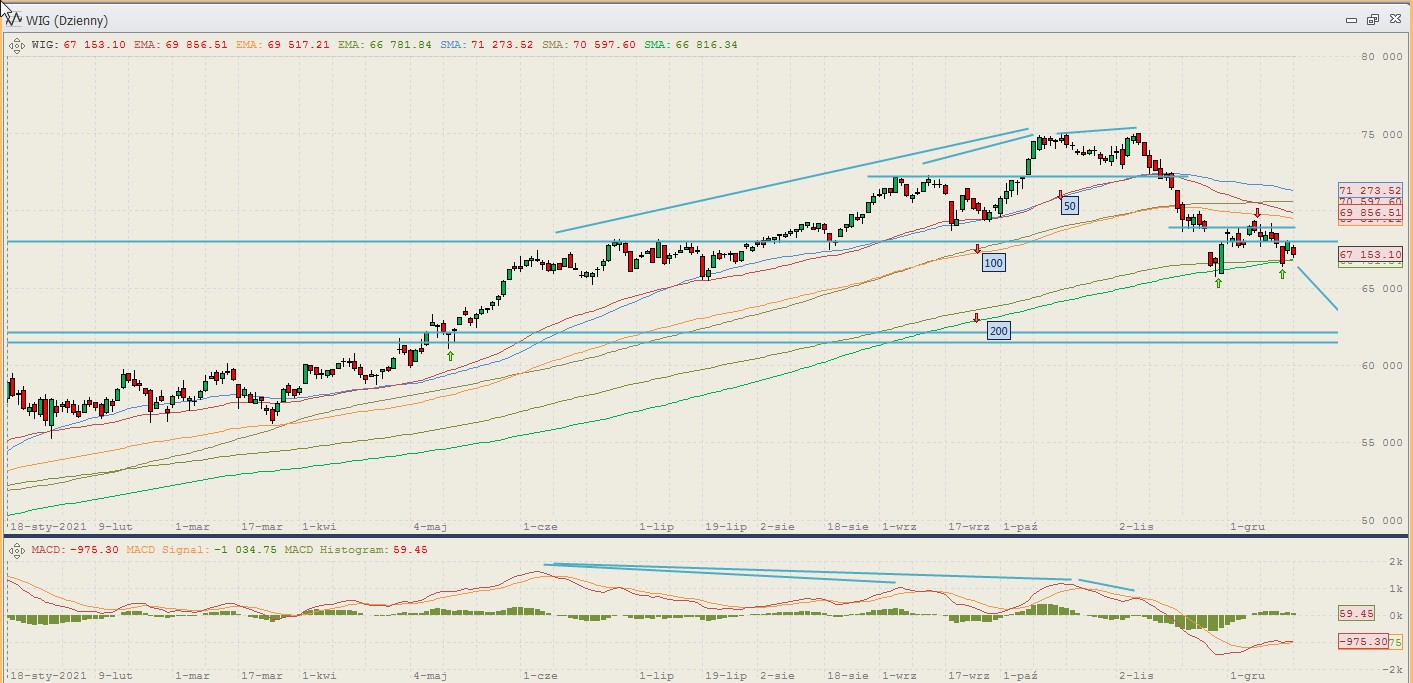Select the red down arrow beside 50 label

[x=1060, y=195]
